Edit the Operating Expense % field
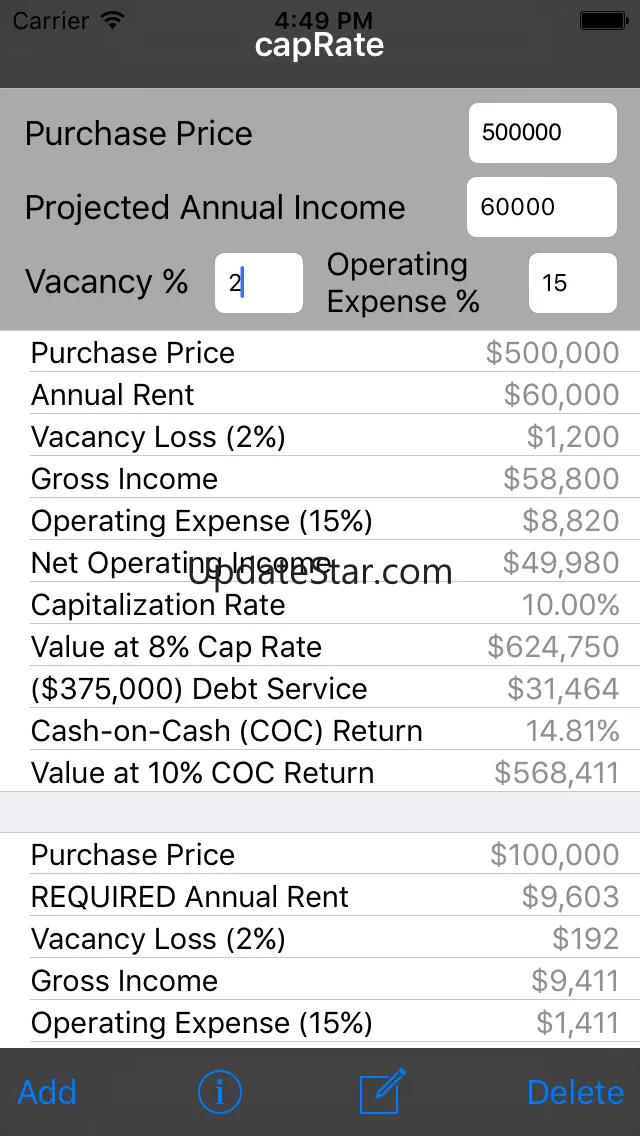Viewport: 640px width, 1136px height. 573,283
